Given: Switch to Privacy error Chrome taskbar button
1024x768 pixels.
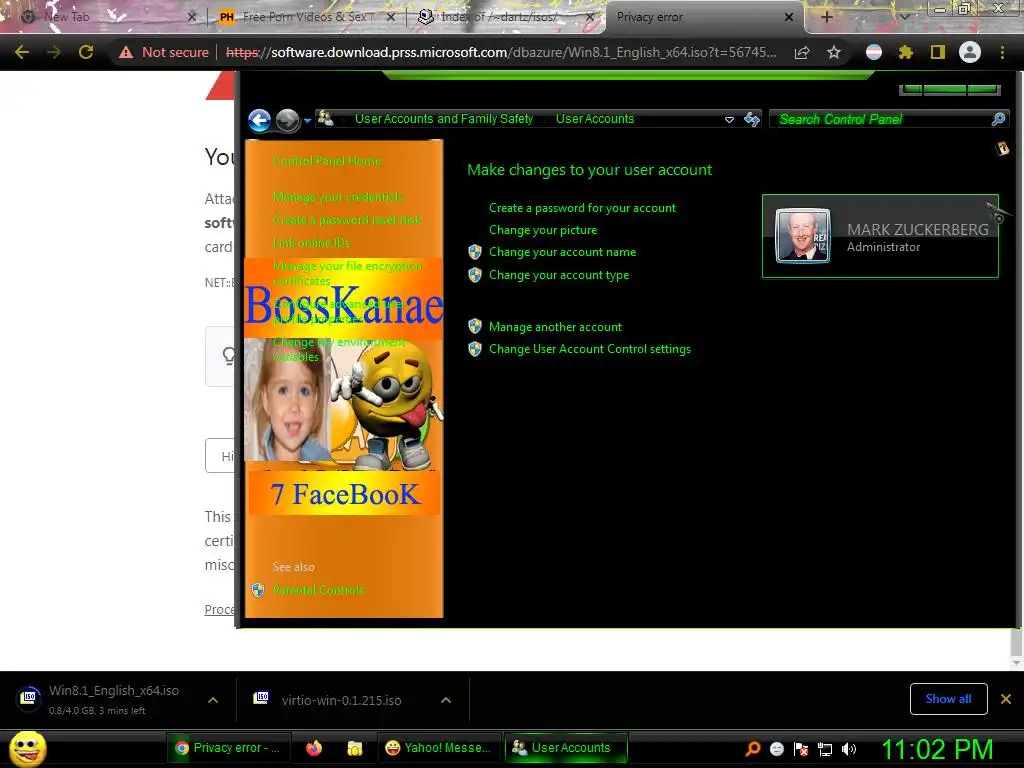Looking at the screenshot, I should [x=228, y=748].
